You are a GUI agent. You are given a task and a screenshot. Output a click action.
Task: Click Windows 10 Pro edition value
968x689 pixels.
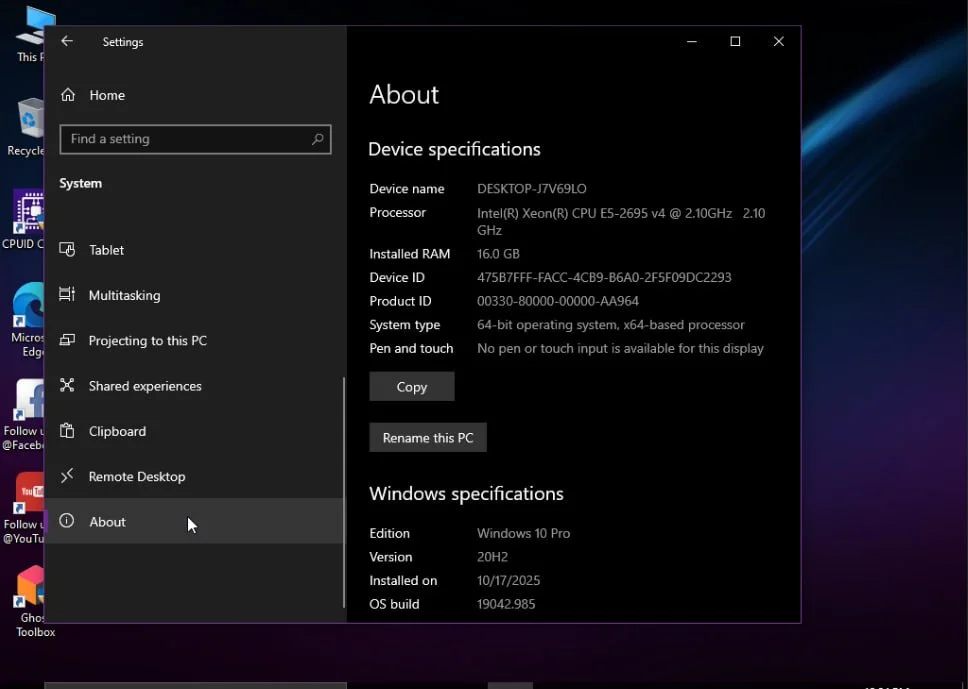click(x=524, y=533)
